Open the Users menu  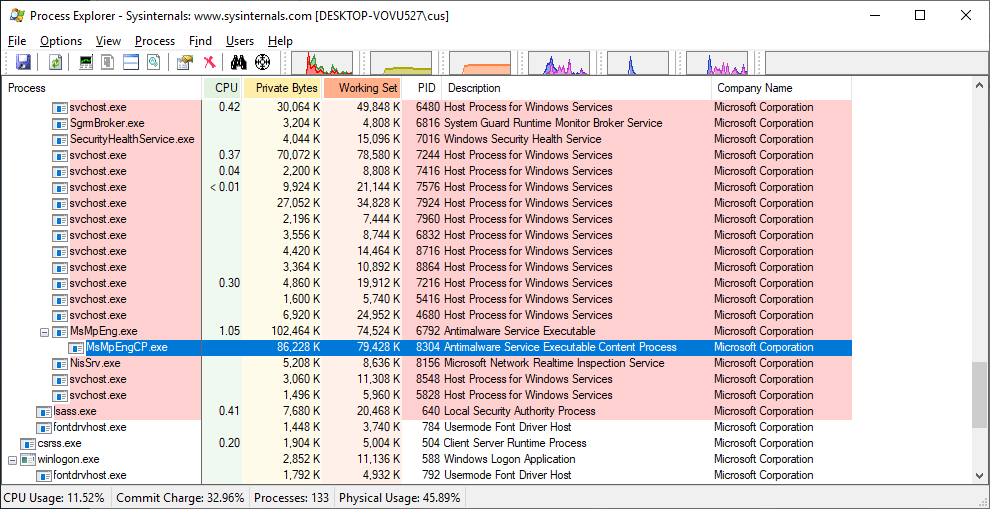(240, 41)
